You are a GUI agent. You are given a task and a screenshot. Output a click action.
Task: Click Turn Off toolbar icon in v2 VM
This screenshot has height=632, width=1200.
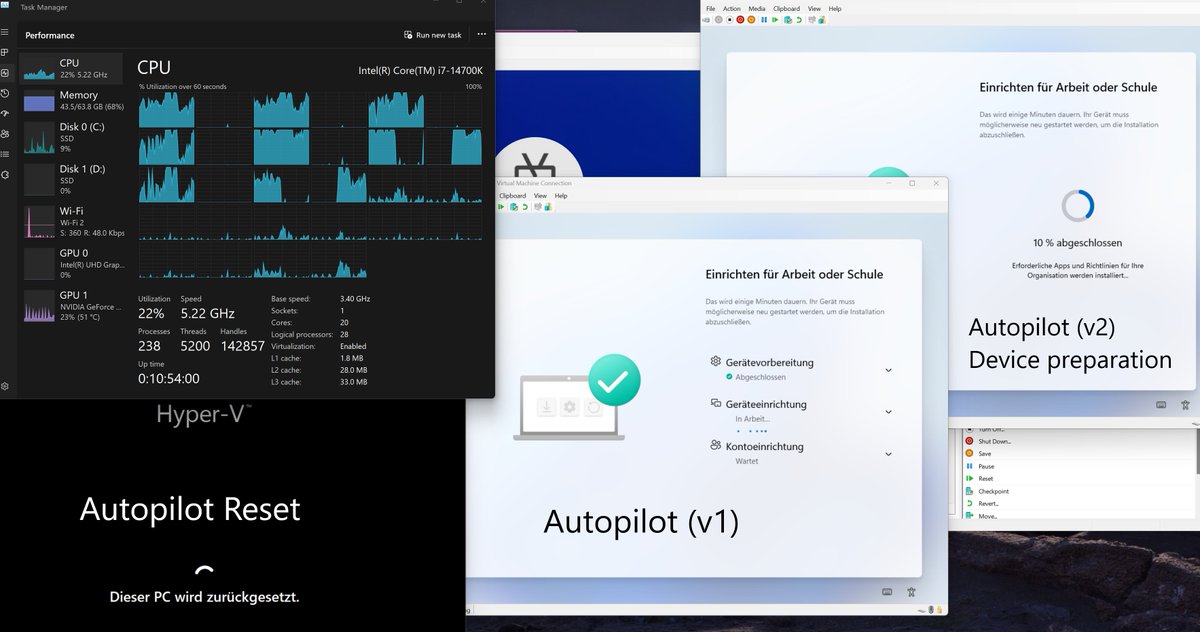click(x=730, y=20)
